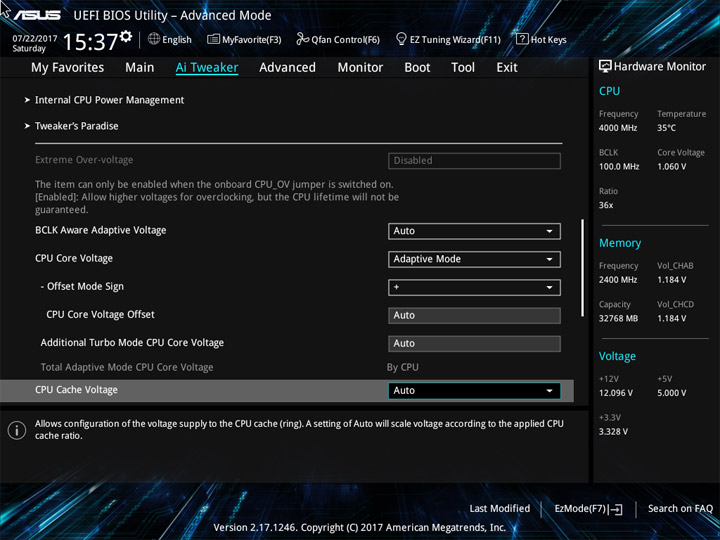This screenshot has width=720, height=540.
Task: Click Search on FAQ link
Action: coord(680,509)
